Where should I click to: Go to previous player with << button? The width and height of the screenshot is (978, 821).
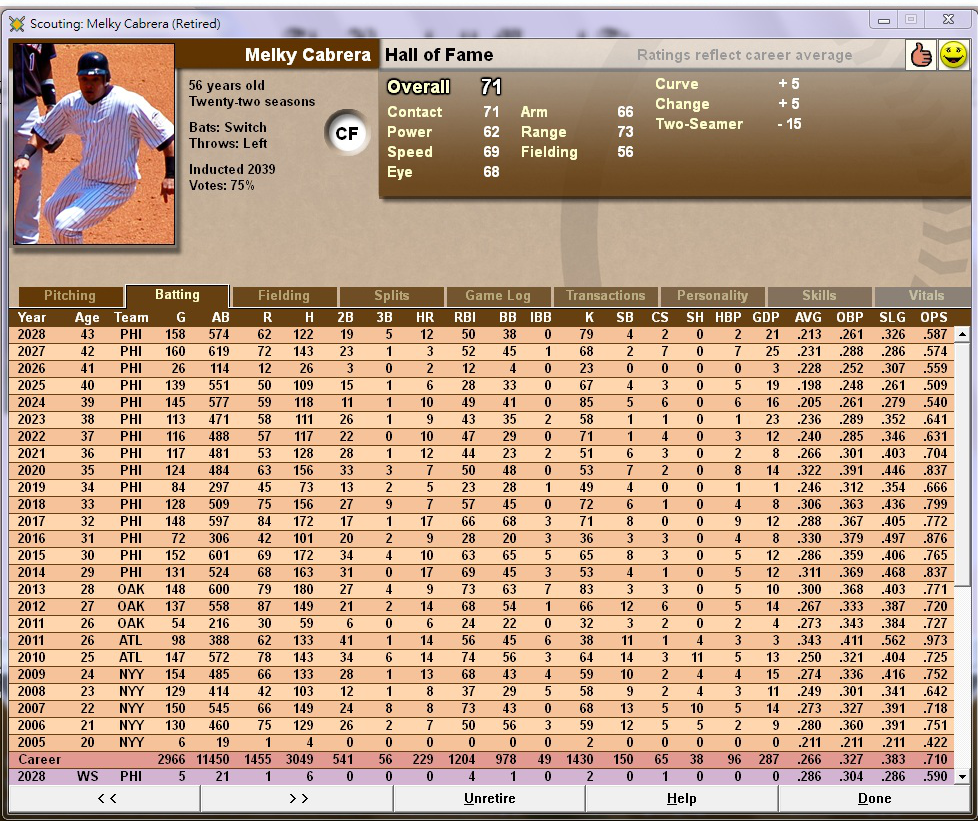(105, 799)
